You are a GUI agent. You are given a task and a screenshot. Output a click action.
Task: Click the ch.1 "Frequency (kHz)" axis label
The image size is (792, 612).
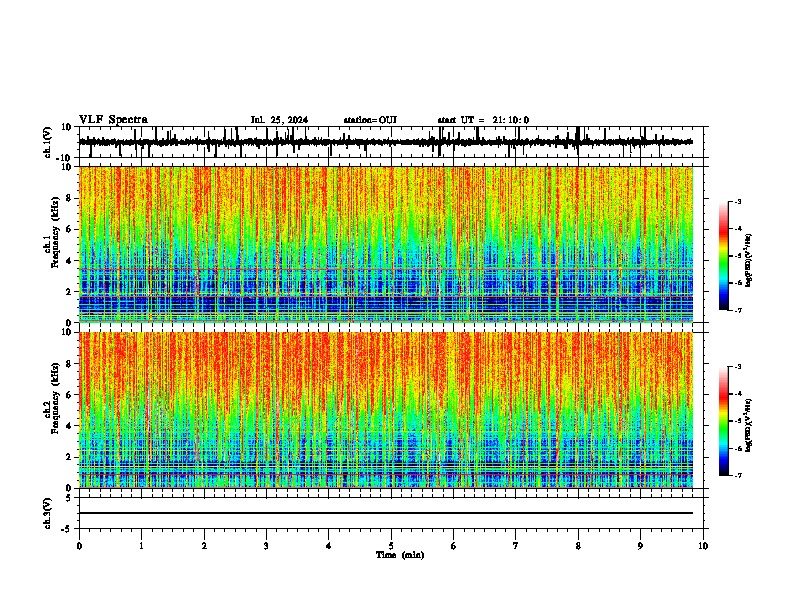56,232
